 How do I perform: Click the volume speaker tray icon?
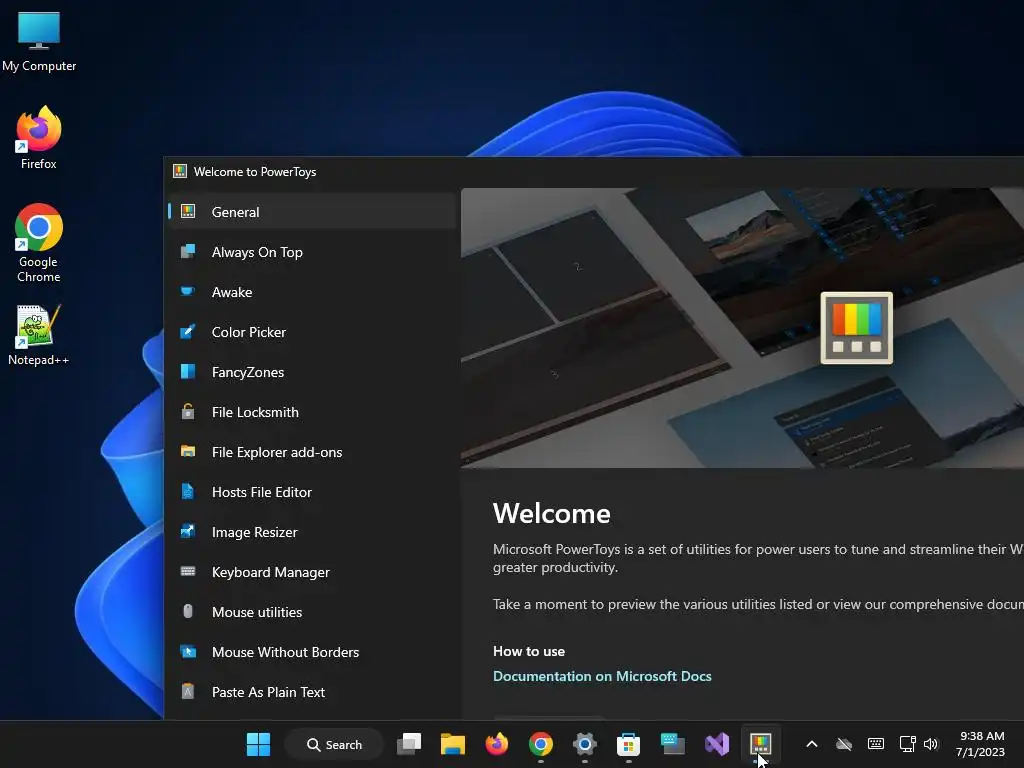click(931, 744)
